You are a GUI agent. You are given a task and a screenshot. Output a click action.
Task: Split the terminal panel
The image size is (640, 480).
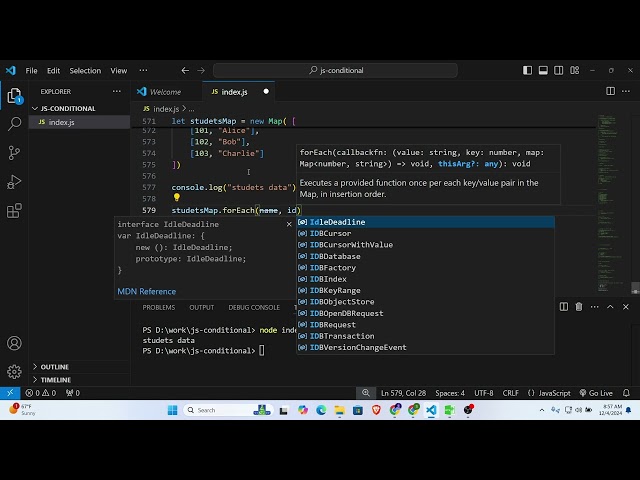click(564, 307)
